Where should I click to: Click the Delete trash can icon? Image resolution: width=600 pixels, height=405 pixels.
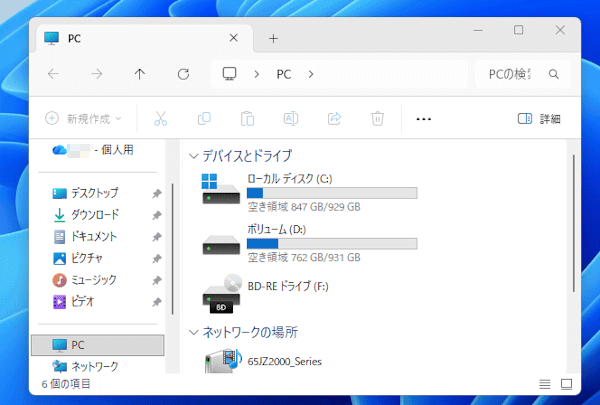tap(378, 119)
